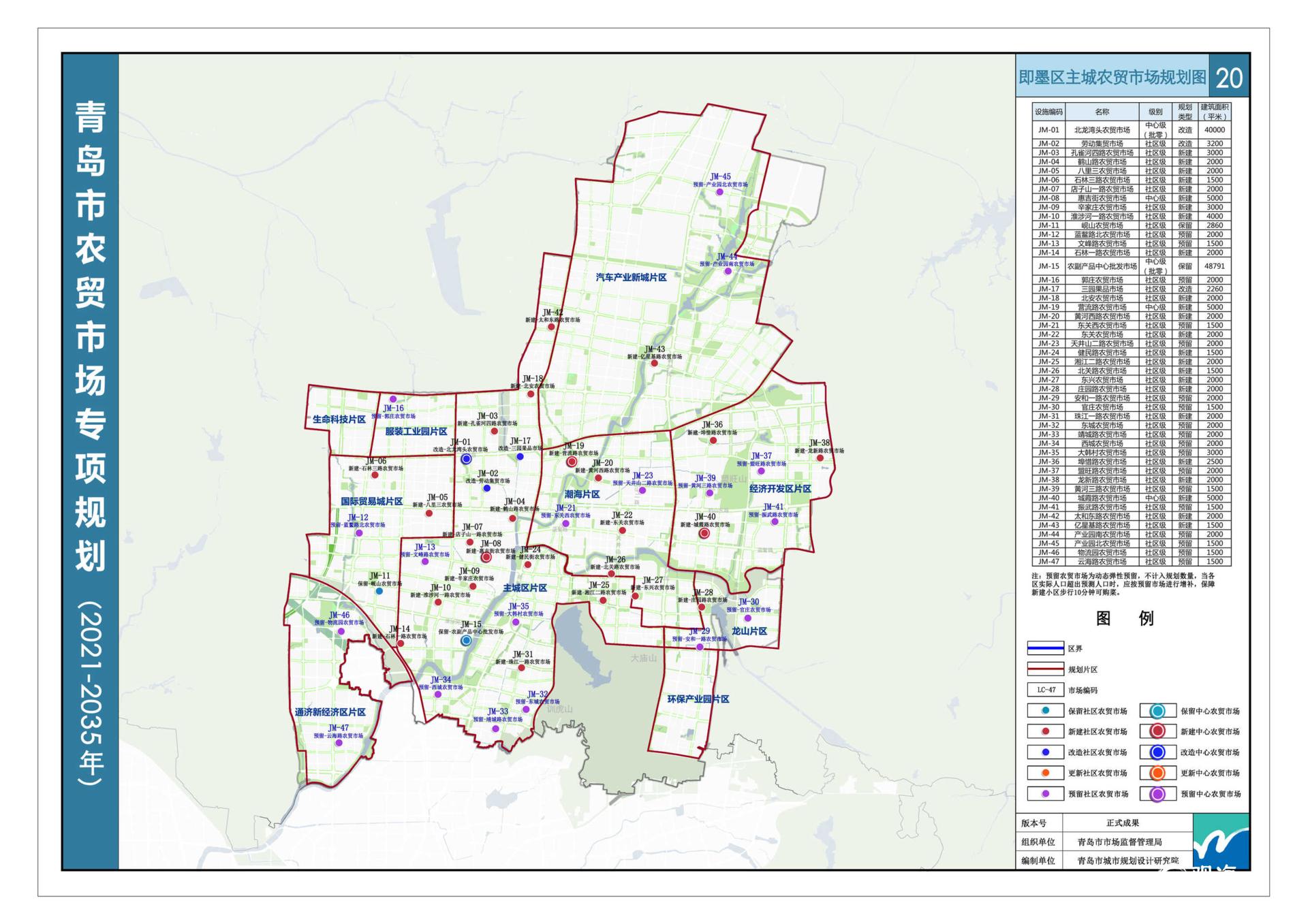The width and height of the screenshot is (1308, 924).
Task: Select the JM-47 云海路 purple reserved marker
Action: [x=339, y=743]
